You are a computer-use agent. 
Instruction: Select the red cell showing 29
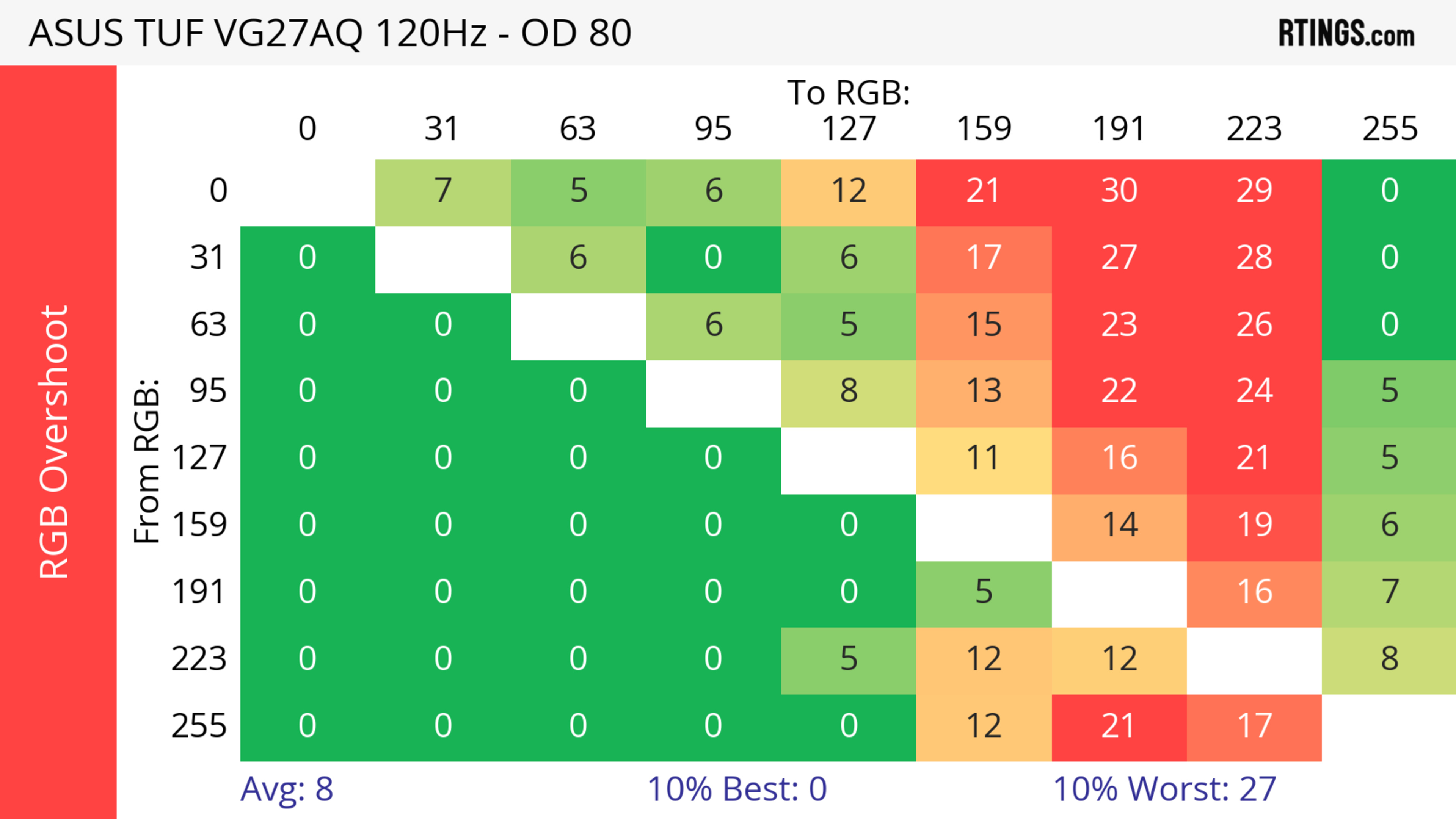click(x=1254, y=191)
